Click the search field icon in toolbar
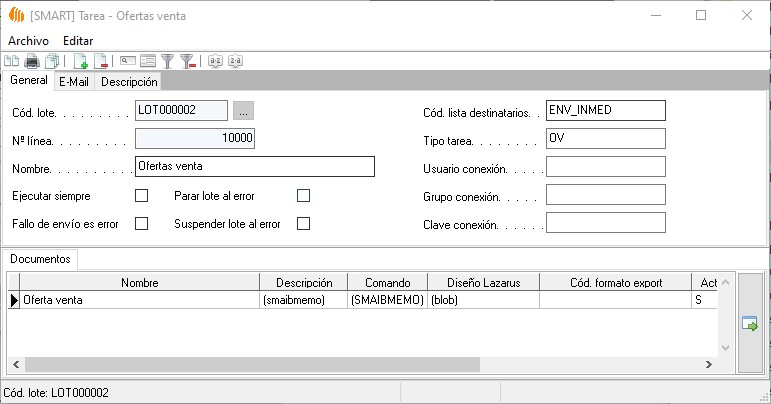771x404 pixels. (128, 61)
